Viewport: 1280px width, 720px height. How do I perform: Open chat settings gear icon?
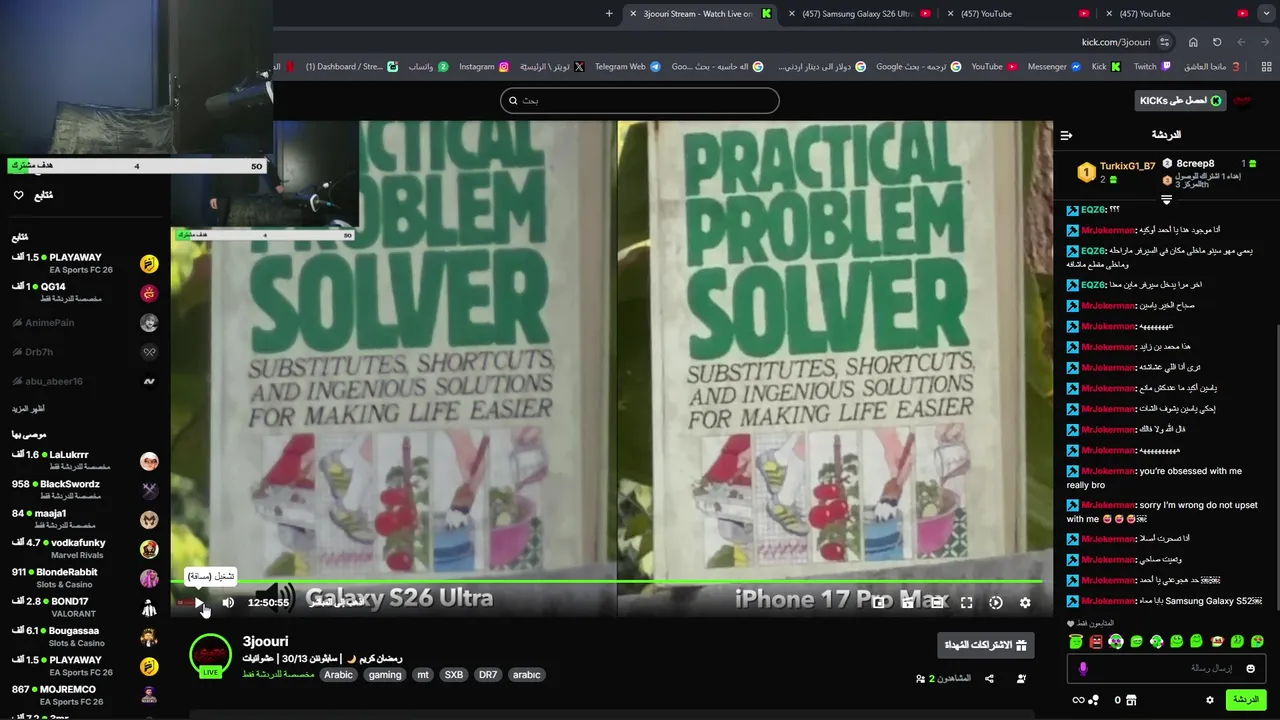1210,700
